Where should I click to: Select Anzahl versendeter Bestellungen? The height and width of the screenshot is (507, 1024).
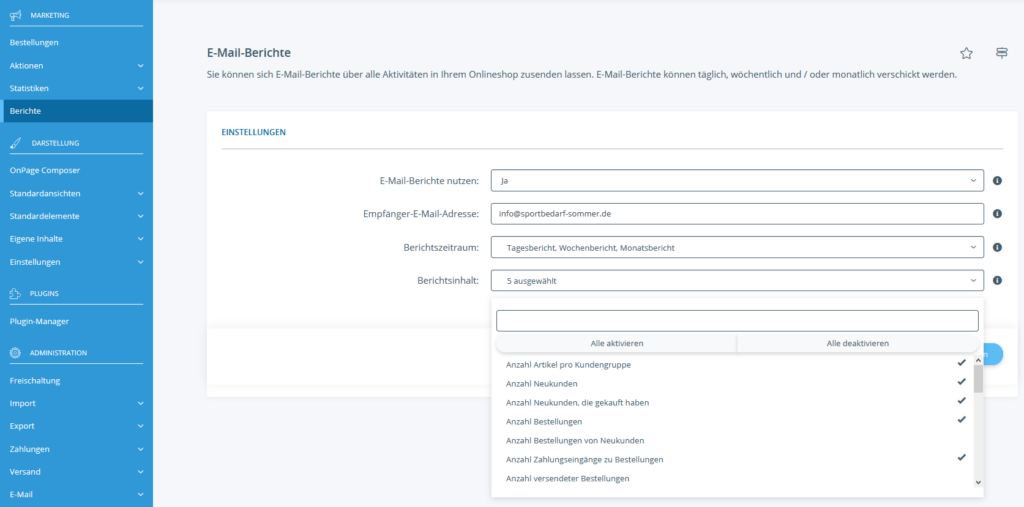732,478
